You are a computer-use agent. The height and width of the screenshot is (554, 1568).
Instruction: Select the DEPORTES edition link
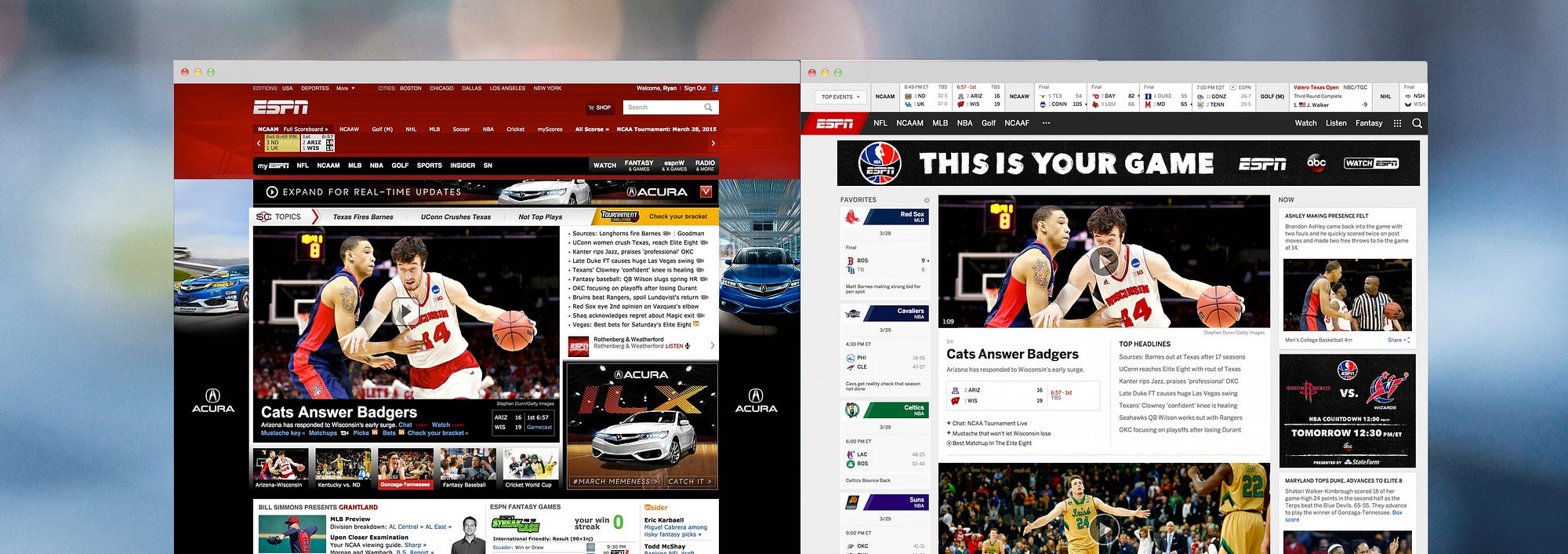315,89
